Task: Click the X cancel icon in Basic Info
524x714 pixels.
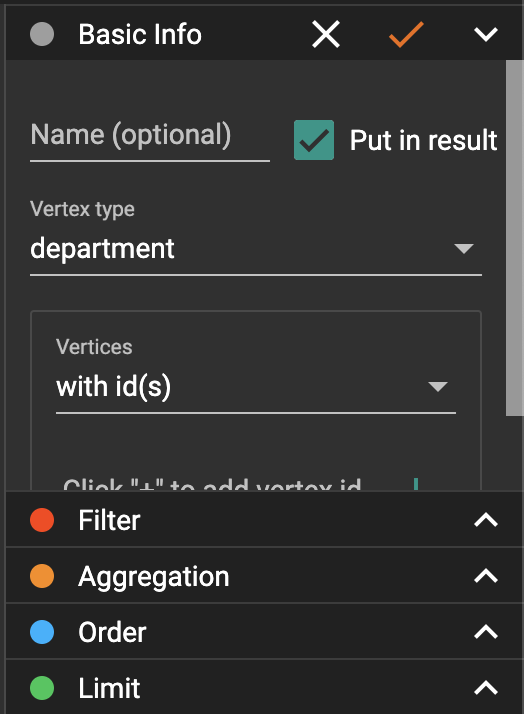Action: pos(326,34)
